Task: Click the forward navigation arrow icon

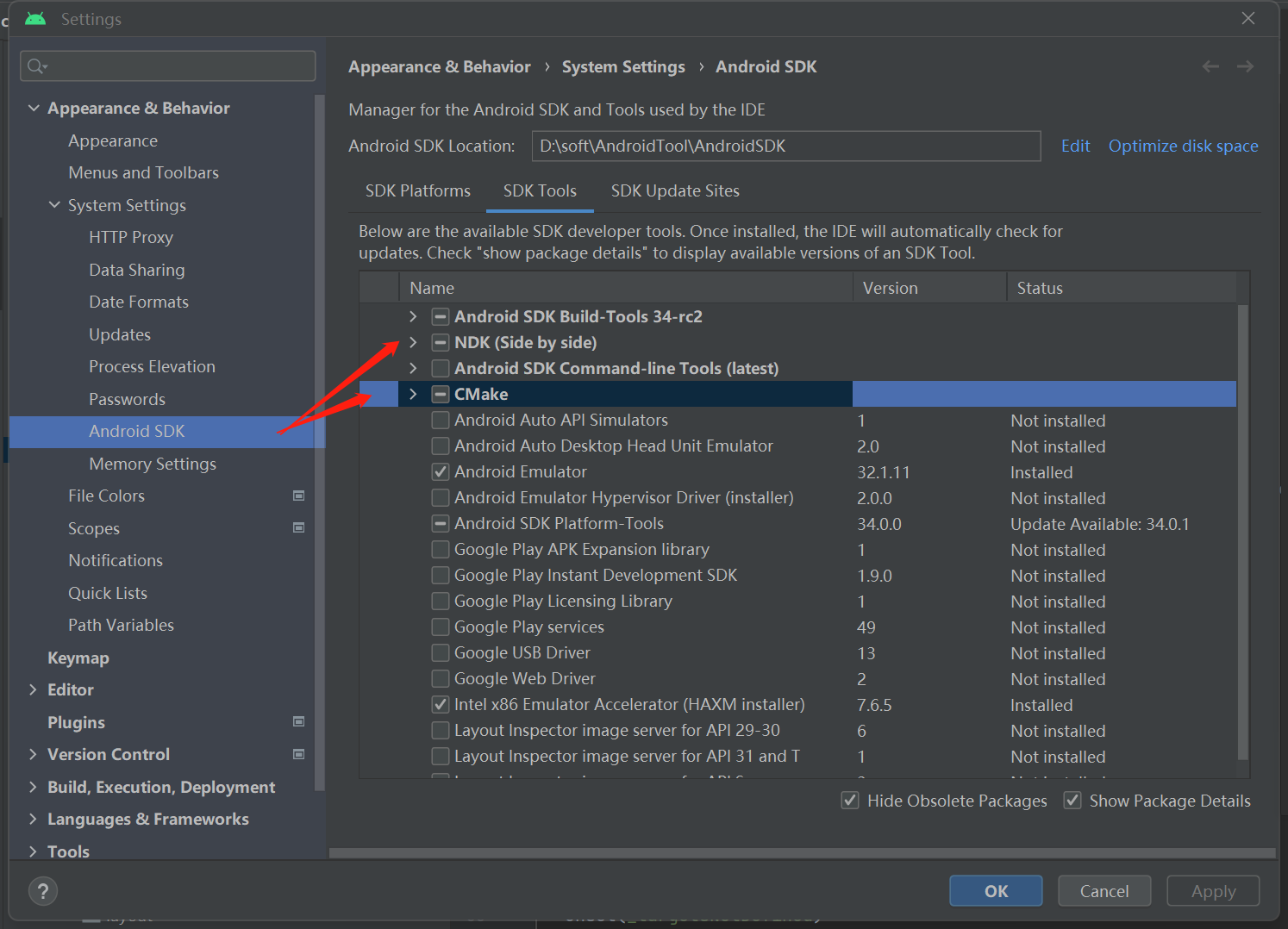Action: (1245, 66)
